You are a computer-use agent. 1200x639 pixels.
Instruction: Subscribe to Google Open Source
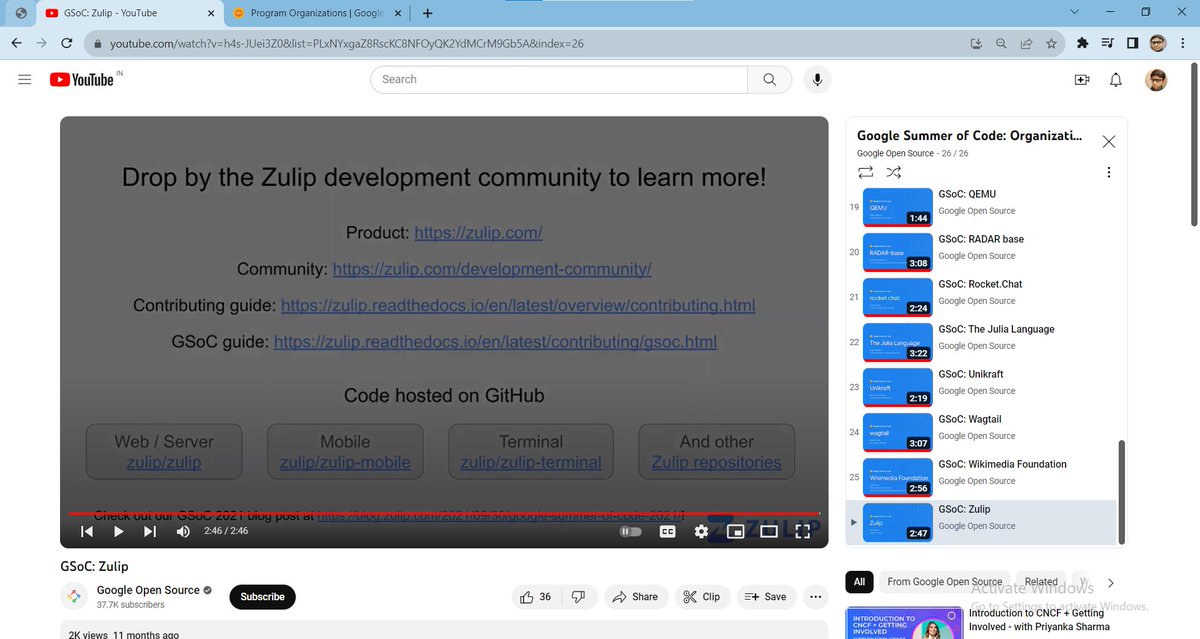pyautogui.click(x=263, y=597)
